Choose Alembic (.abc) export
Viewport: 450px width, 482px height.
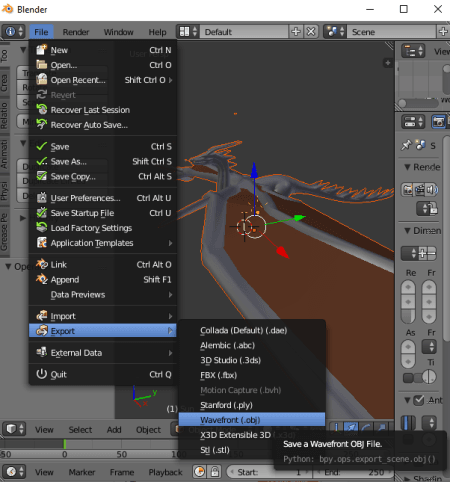[x=252, y=345]
